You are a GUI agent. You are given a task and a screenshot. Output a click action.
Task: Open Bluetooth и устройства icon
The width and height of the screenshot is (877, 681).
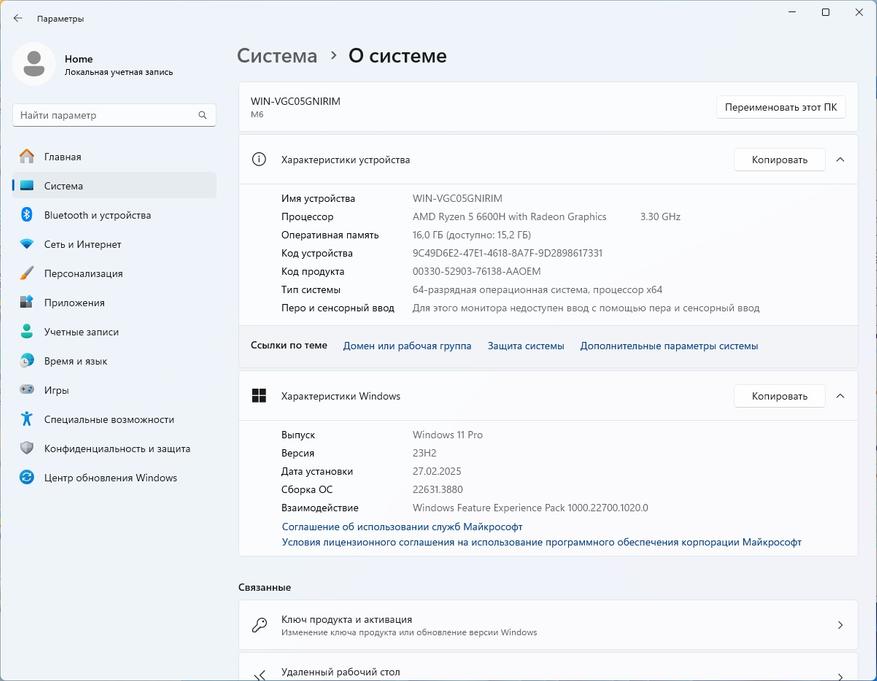[x=27, y=215]
